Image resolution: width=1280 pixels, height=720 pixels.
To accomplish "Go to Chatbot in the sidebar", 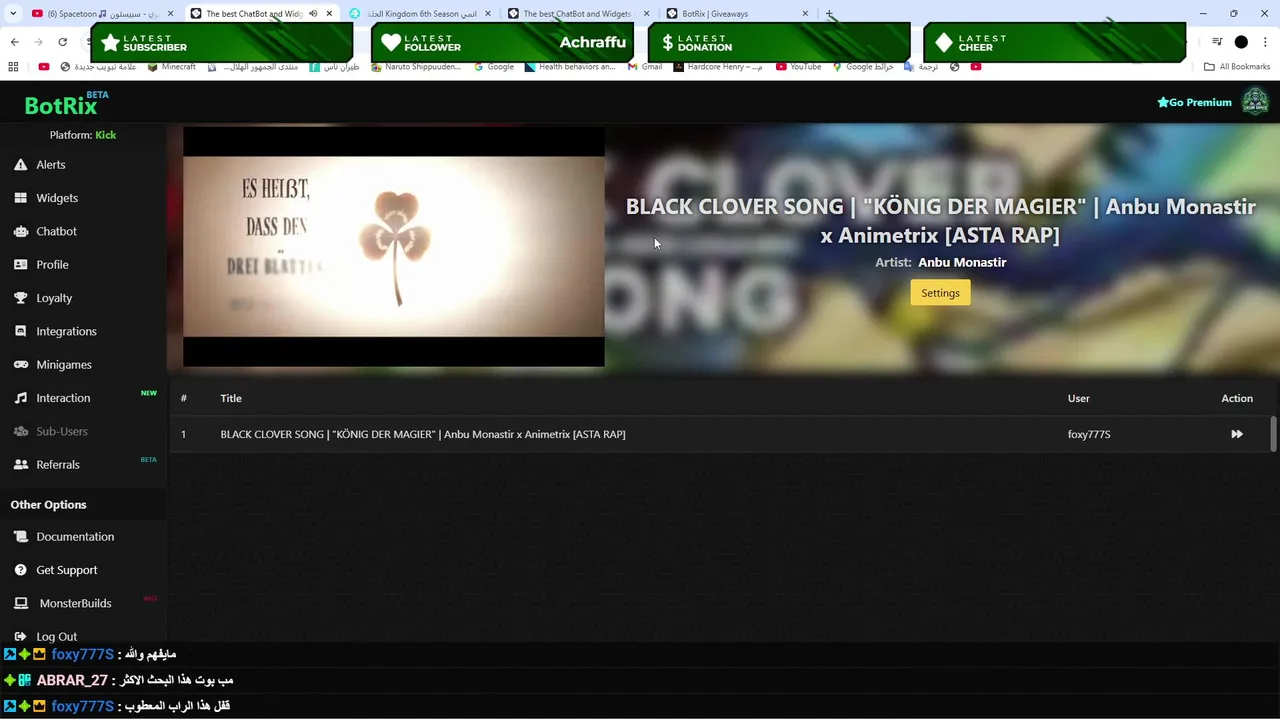I will (x=56, y=231).
